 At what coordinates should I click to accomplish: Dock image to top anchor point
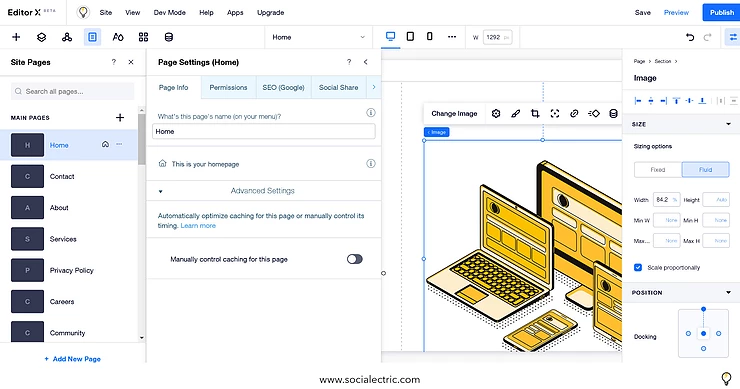[703, 309]
